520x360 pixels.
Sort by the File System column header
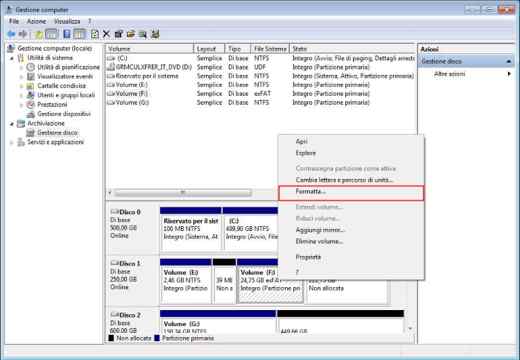(270, 49)
